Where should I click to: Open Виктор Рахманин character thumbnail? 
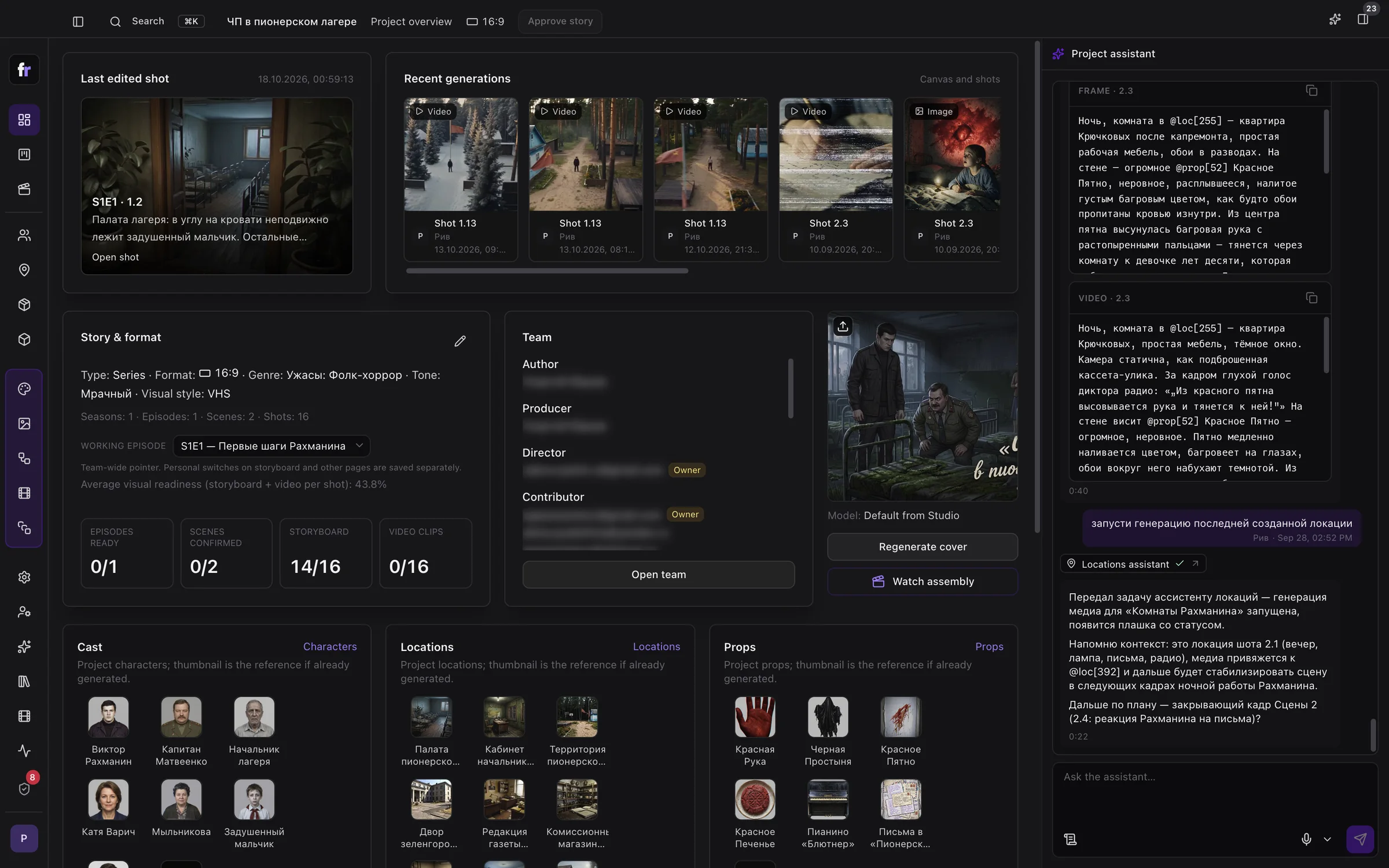click(108, 717)
